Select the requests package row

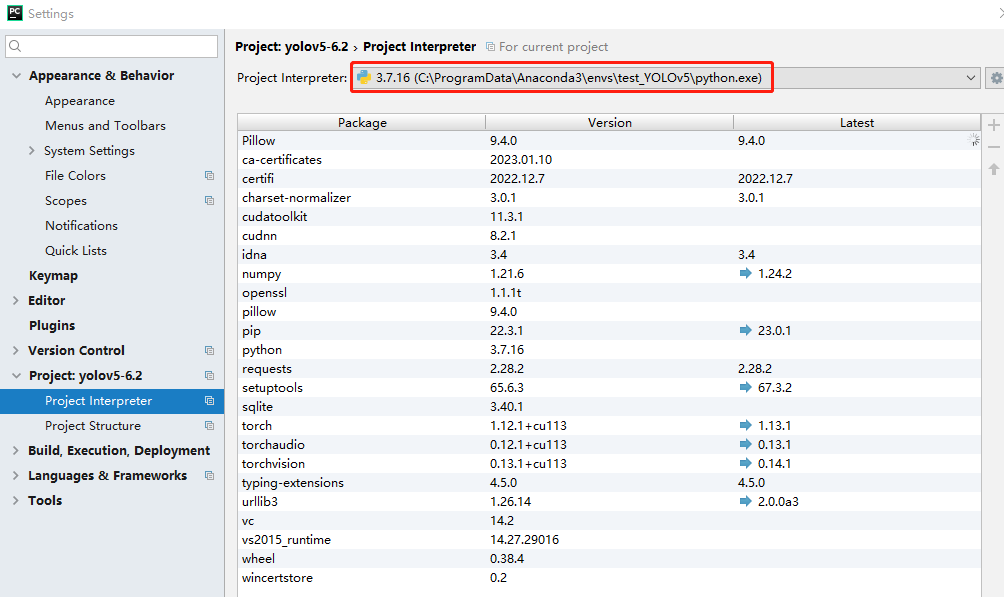pos(609,368)
